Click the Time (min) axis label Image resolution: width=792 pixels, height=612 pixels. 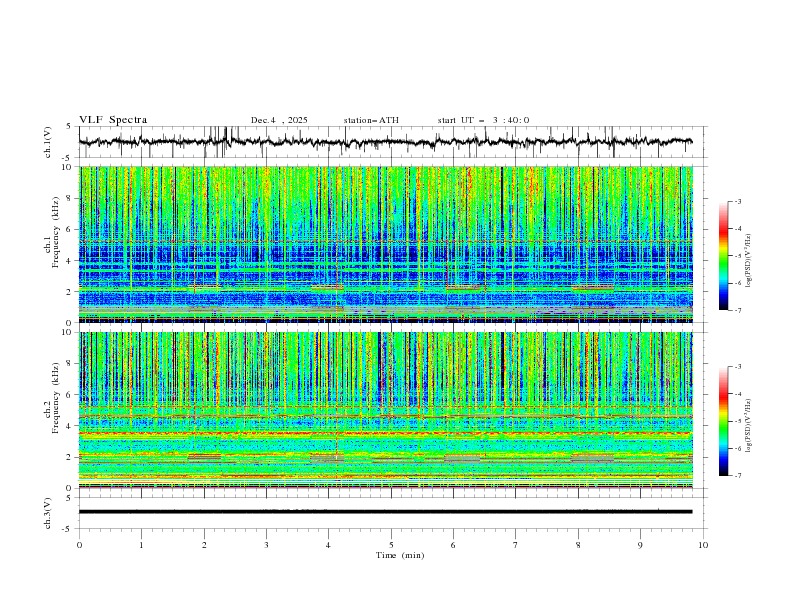coord(399,554)
